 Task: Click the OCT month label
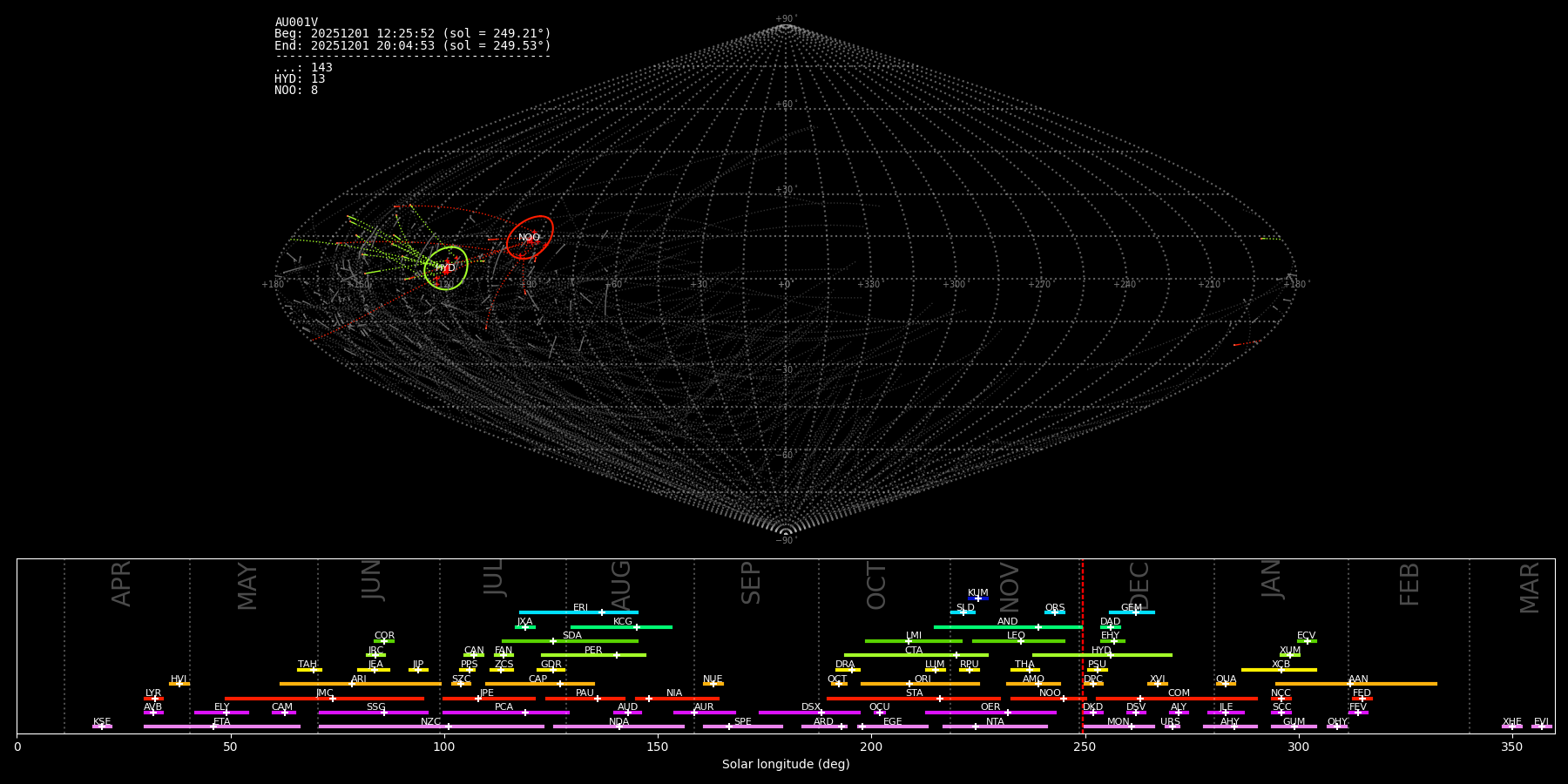(x=877, y=585)
